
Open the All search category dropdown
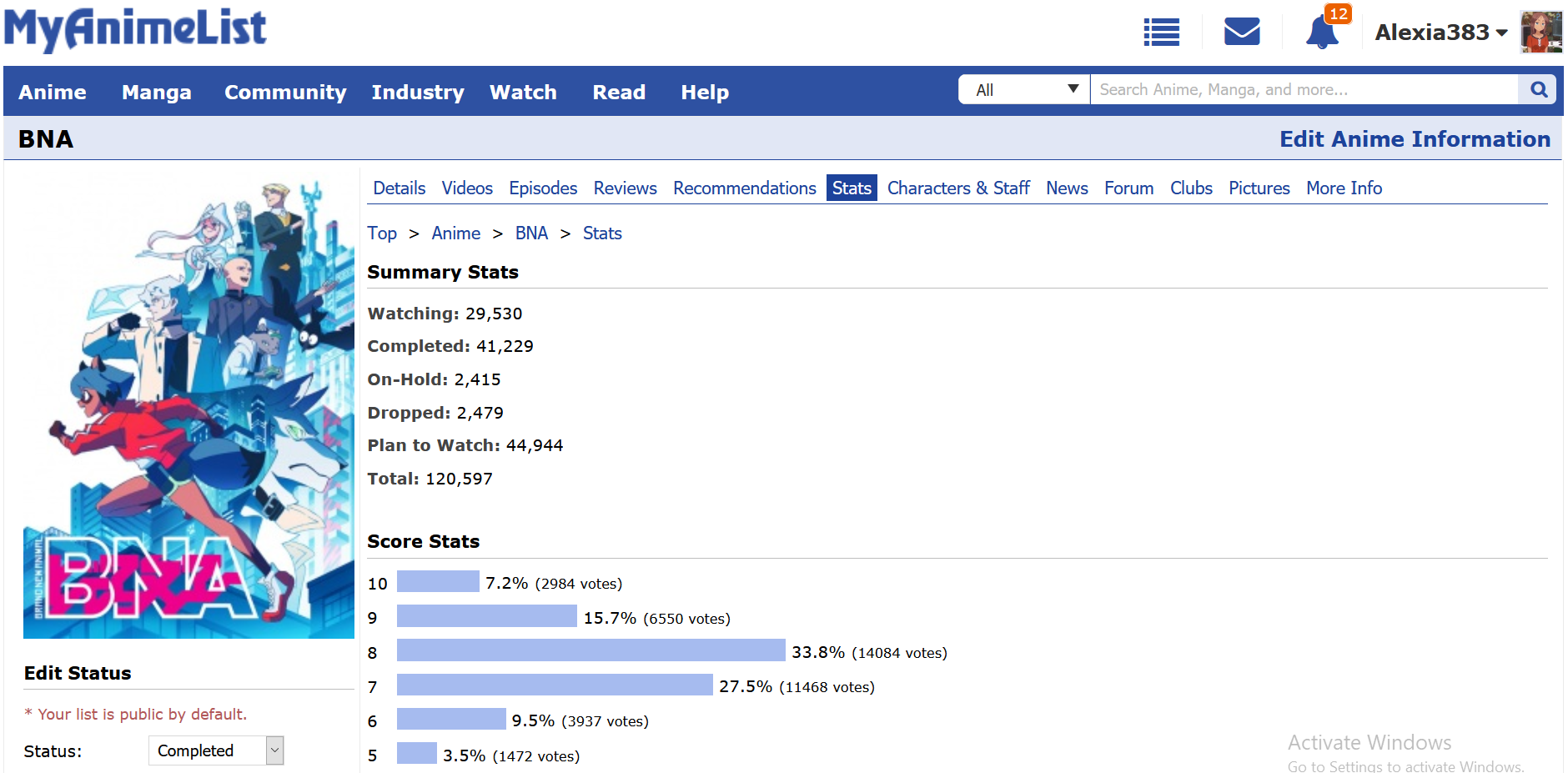click(x=1024, y=89)
